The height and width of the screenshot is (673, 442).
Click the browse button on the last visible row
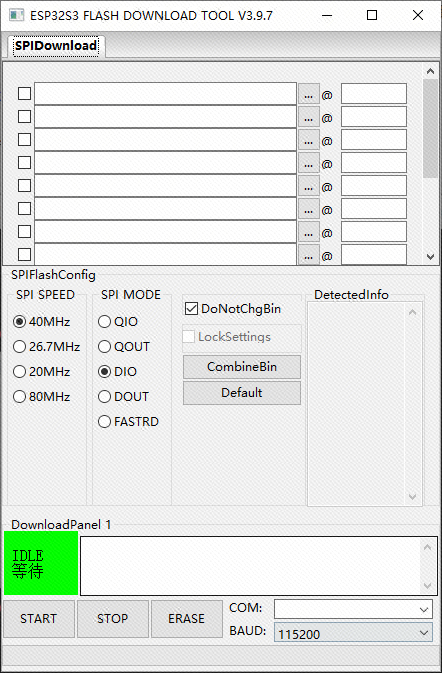click(309, 255)
